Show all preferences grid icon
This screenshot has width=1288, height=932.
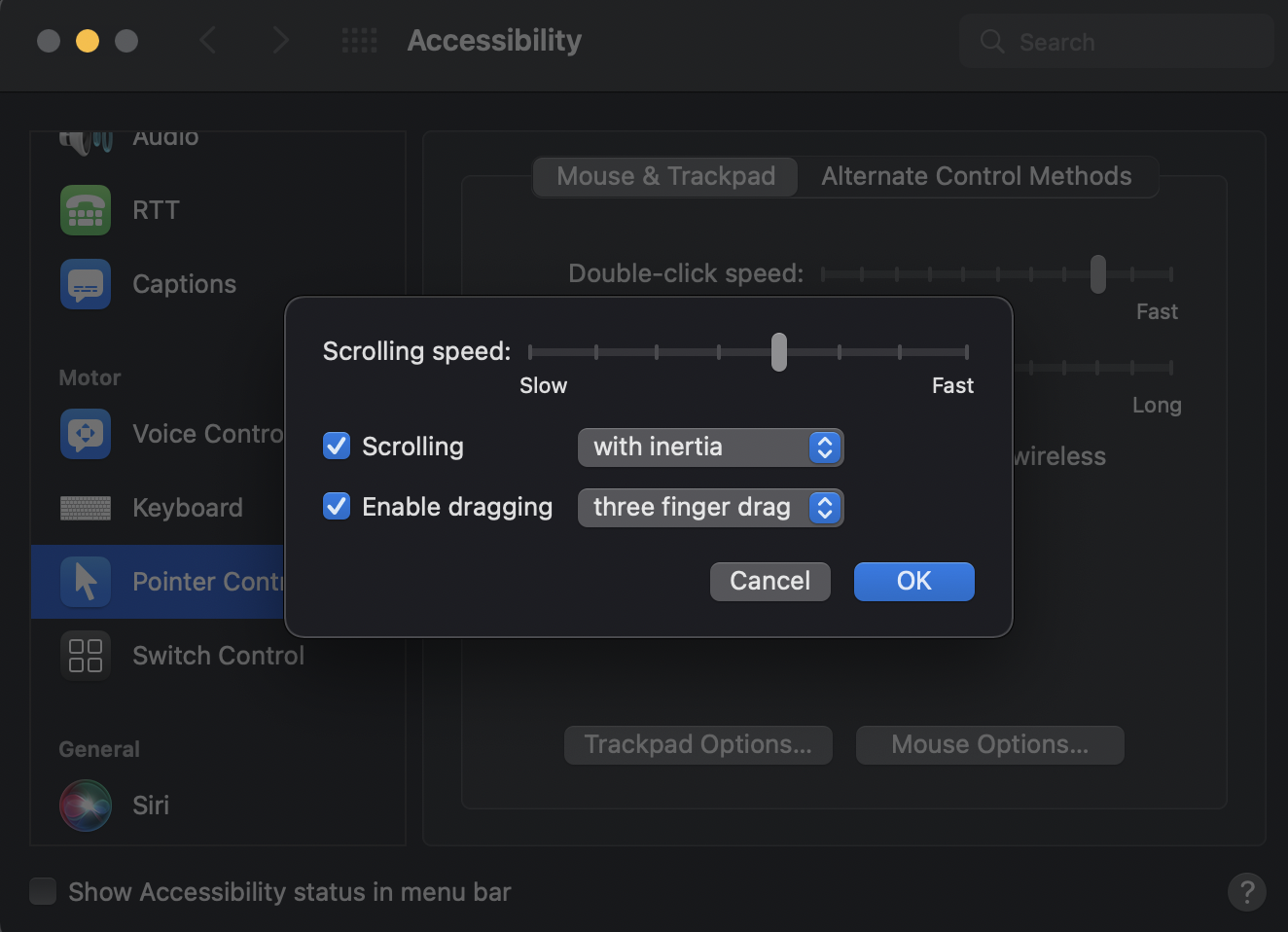coord(359,41)
